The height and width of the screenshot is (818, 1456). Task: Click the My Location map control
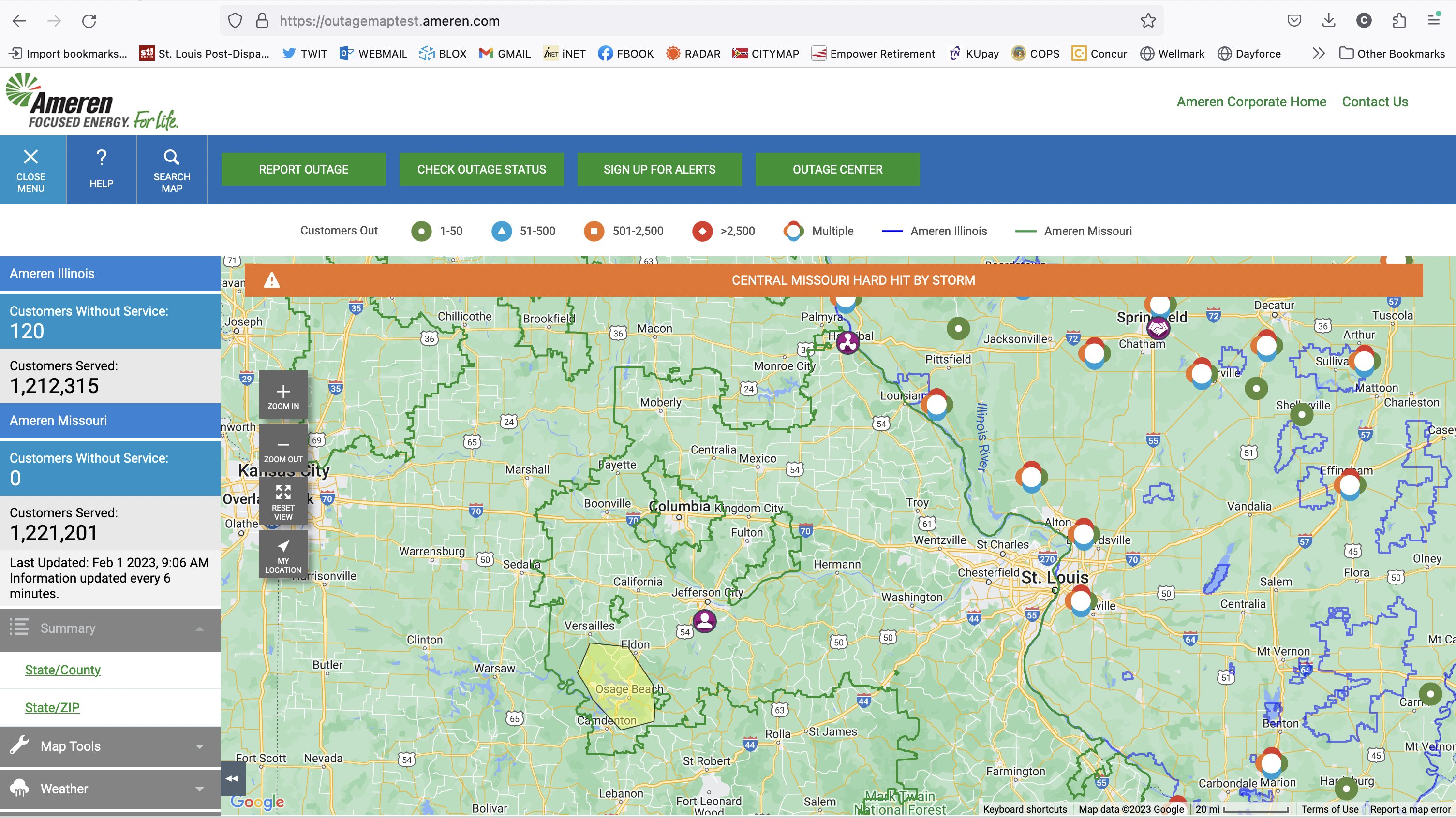(x=283, y=554)
